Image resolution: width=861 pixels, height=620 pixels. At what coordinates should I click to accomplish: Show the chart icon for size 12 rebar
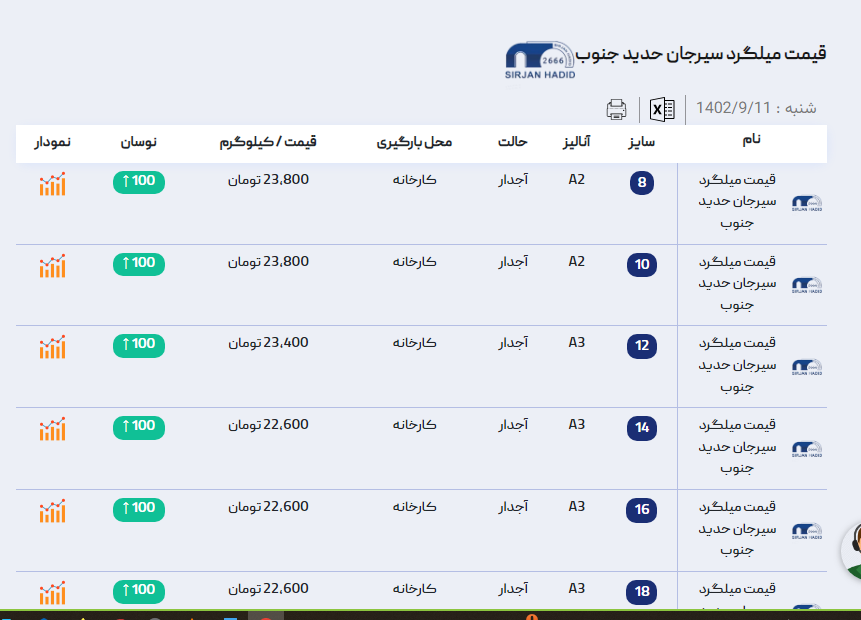click(53, 347)
